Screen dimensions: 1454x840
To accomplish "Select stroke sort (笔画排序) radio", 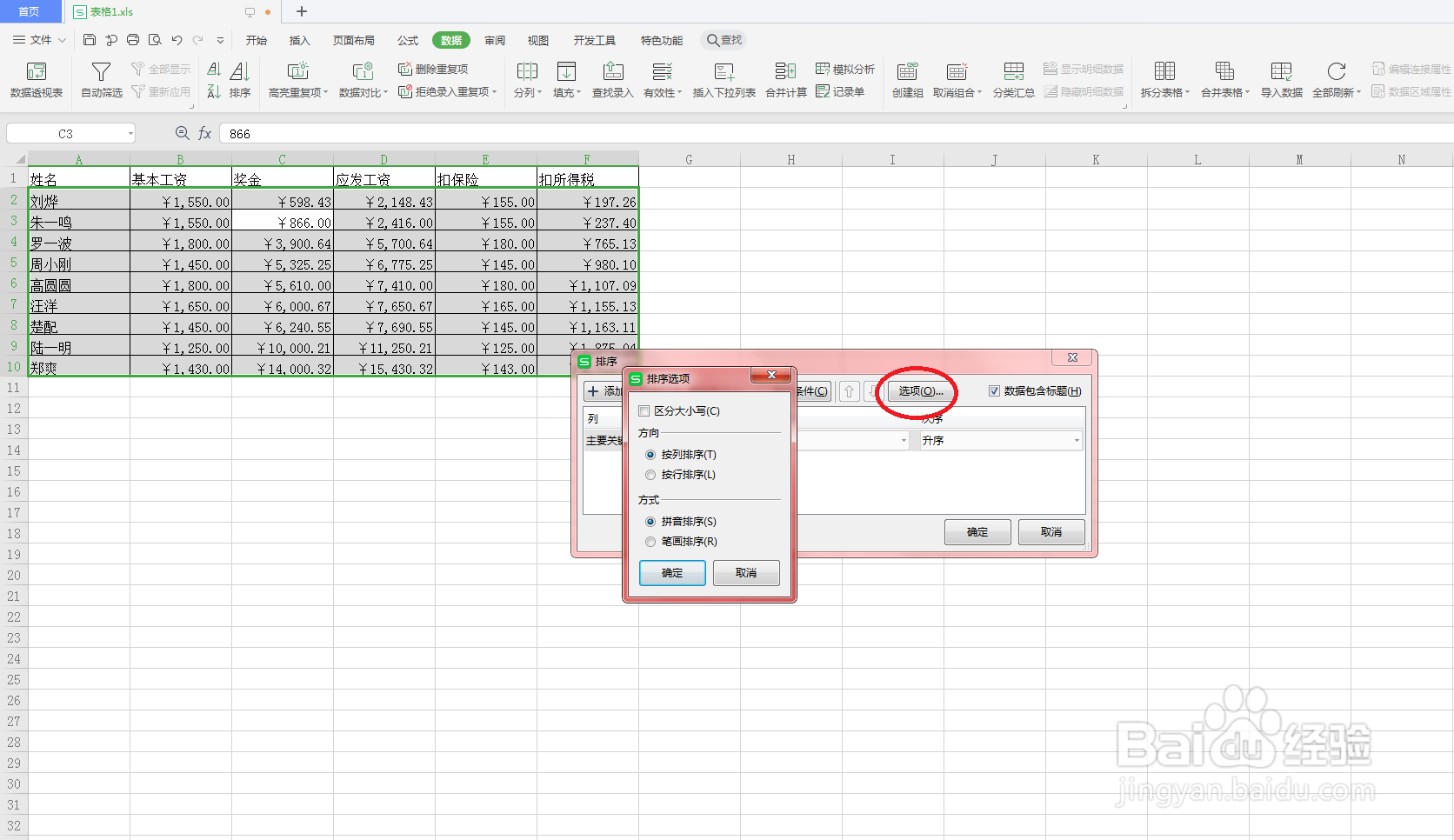I will 650,542.
